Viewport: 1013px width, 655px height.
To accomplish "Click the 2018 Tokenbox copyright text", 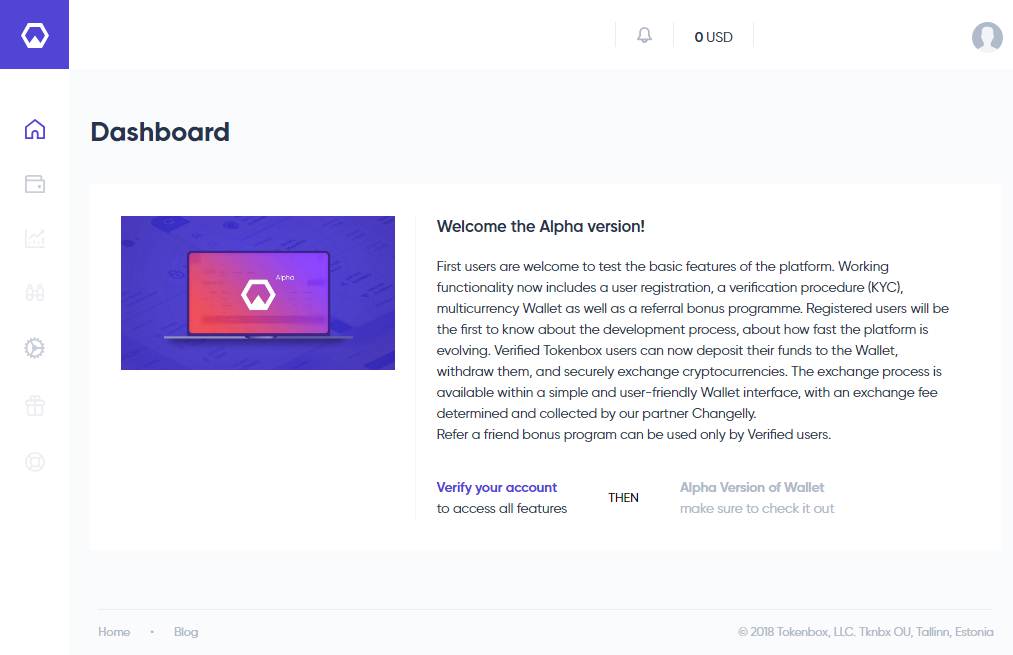I will (866, 632).
